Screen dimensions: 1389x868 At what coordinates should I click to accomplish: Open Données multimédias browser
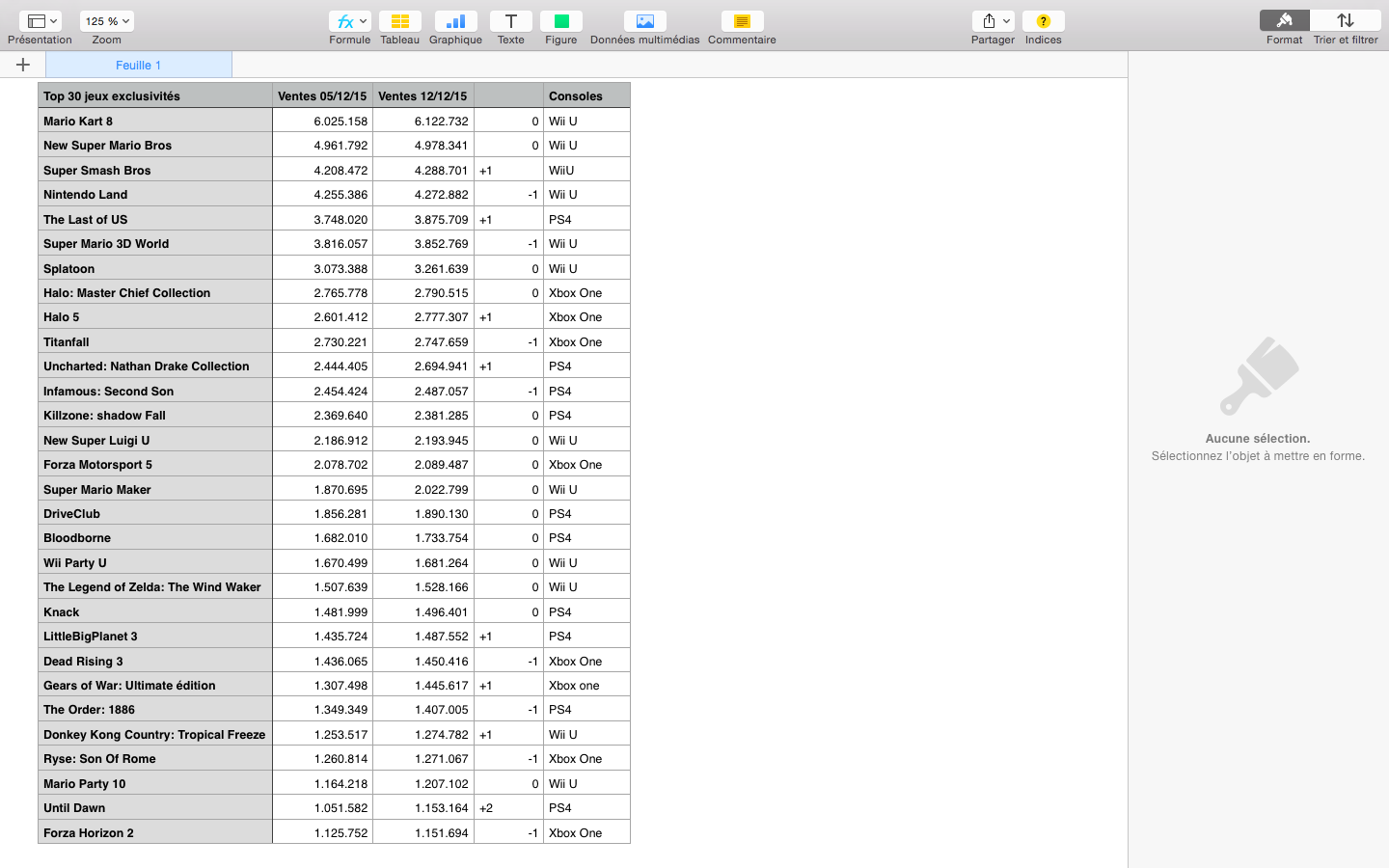tap(644, 21)
